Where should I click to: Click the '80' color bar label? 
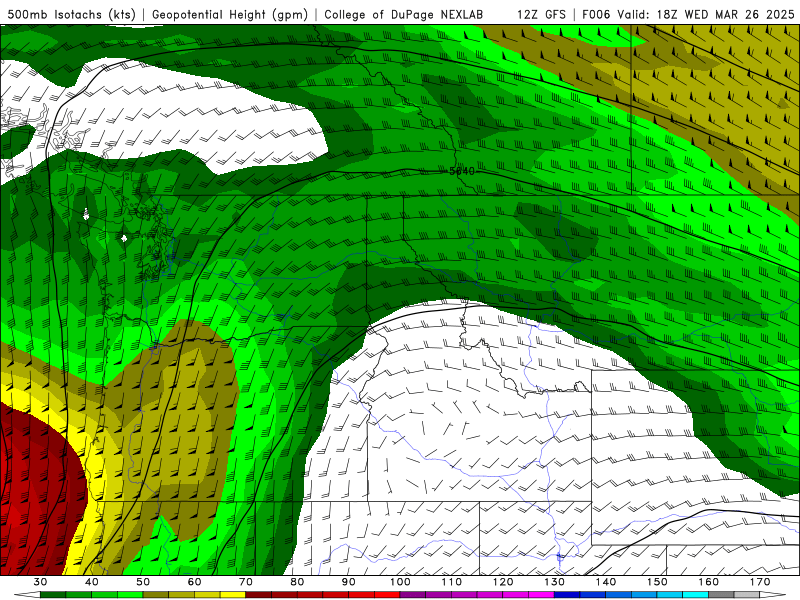point(297,582)
